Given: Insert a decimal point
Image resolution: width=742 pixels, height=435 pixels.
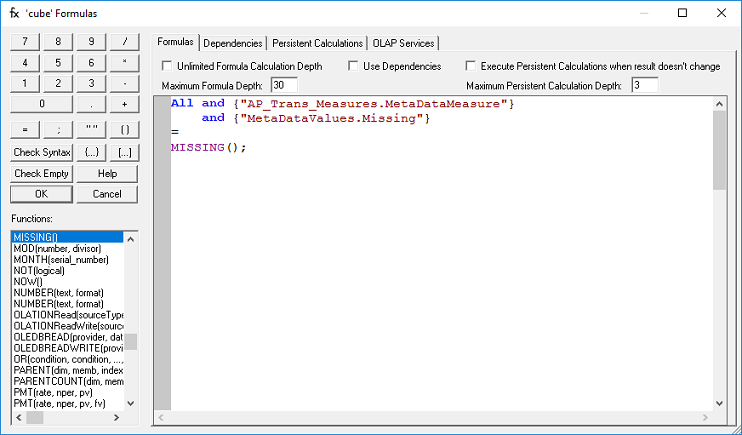Looking at the screenshot, I should click(x=91, y=104).
